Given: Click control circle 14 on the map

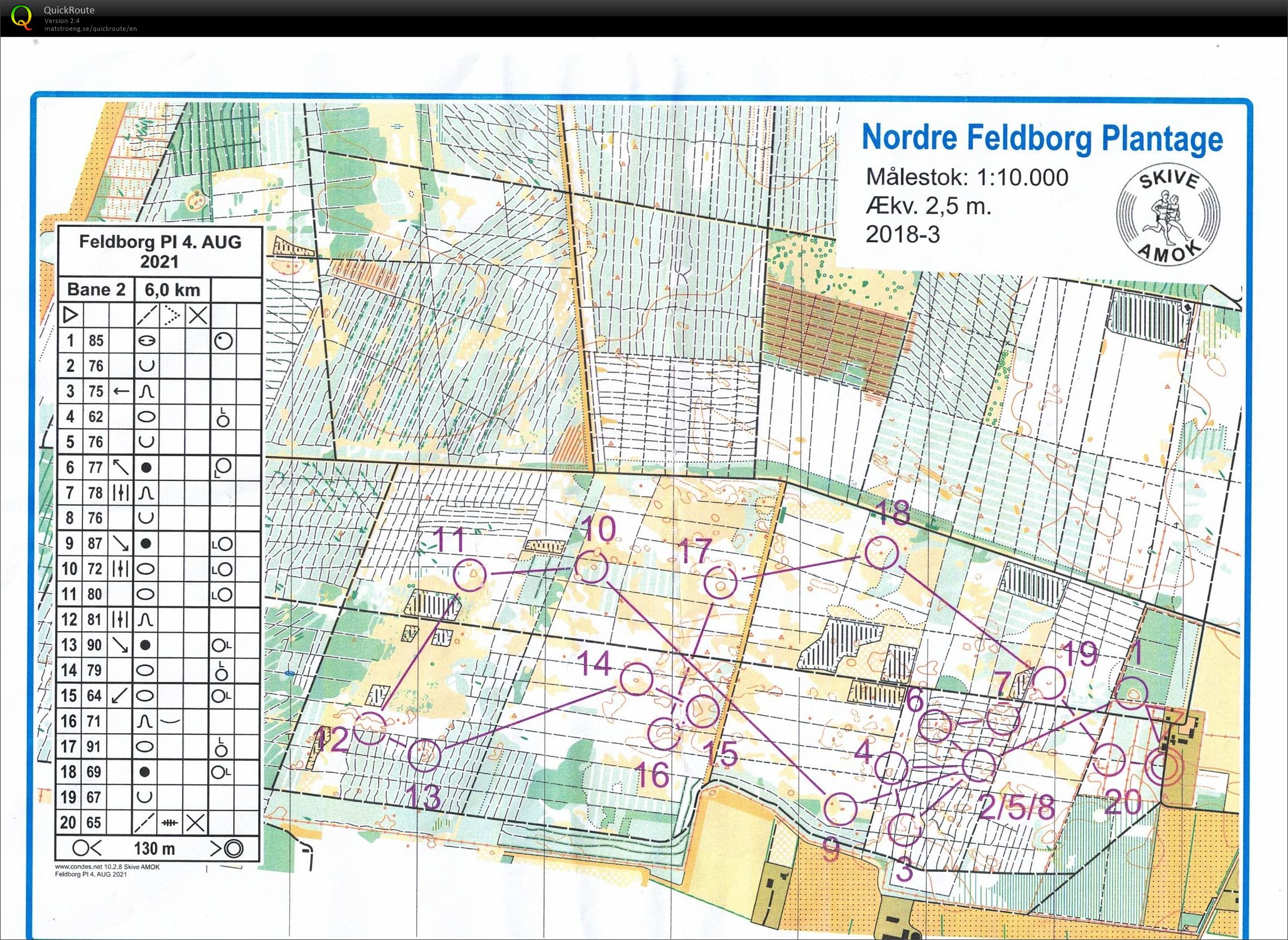Looking at the screenshot, I should click(x=636, y=679).
